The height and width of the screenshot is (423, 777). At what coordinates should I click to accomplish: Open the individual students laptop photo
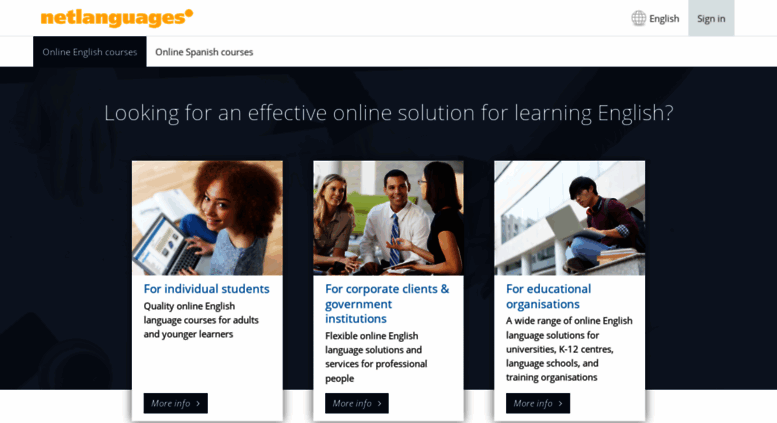tap(207, 218)
